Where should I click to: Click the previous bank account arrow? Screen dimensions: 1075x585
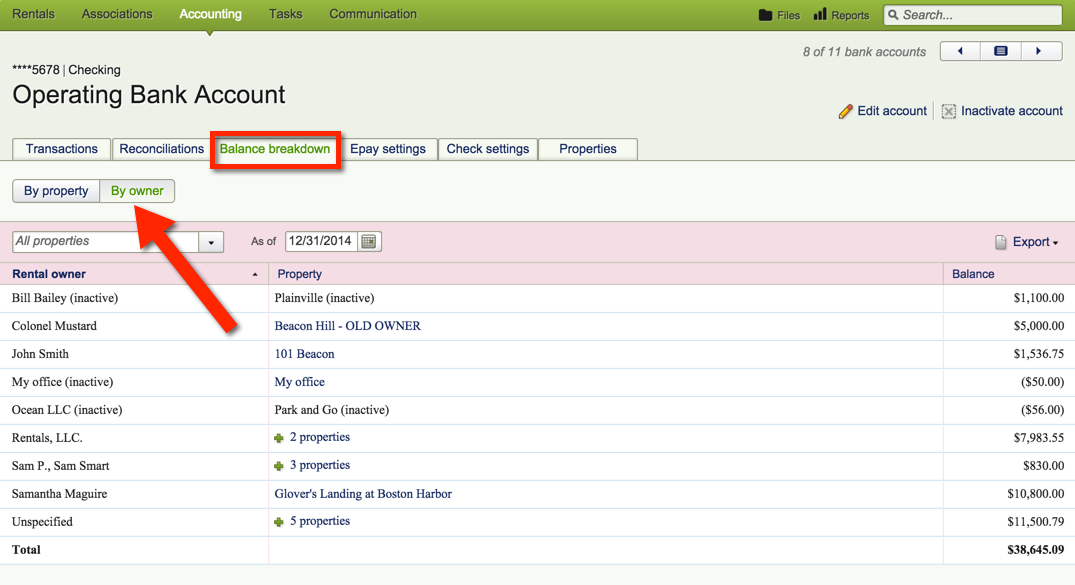point(960,50)
